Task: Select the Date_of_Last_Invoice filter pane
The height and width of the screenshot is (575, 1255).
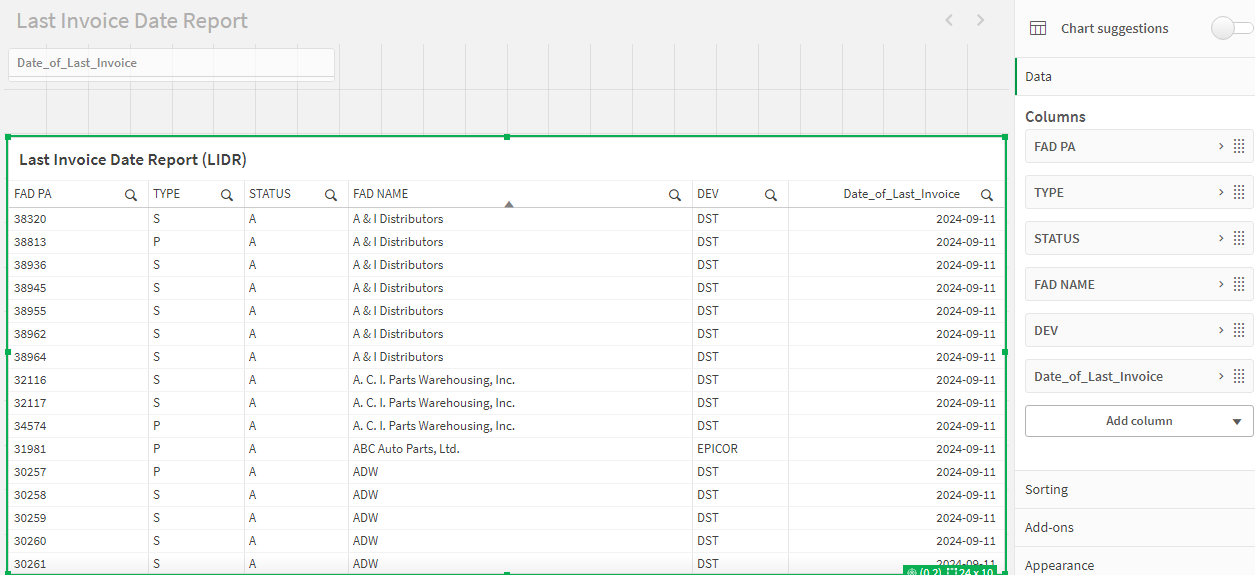Action: pyautogui.click(x=171, y=63)
